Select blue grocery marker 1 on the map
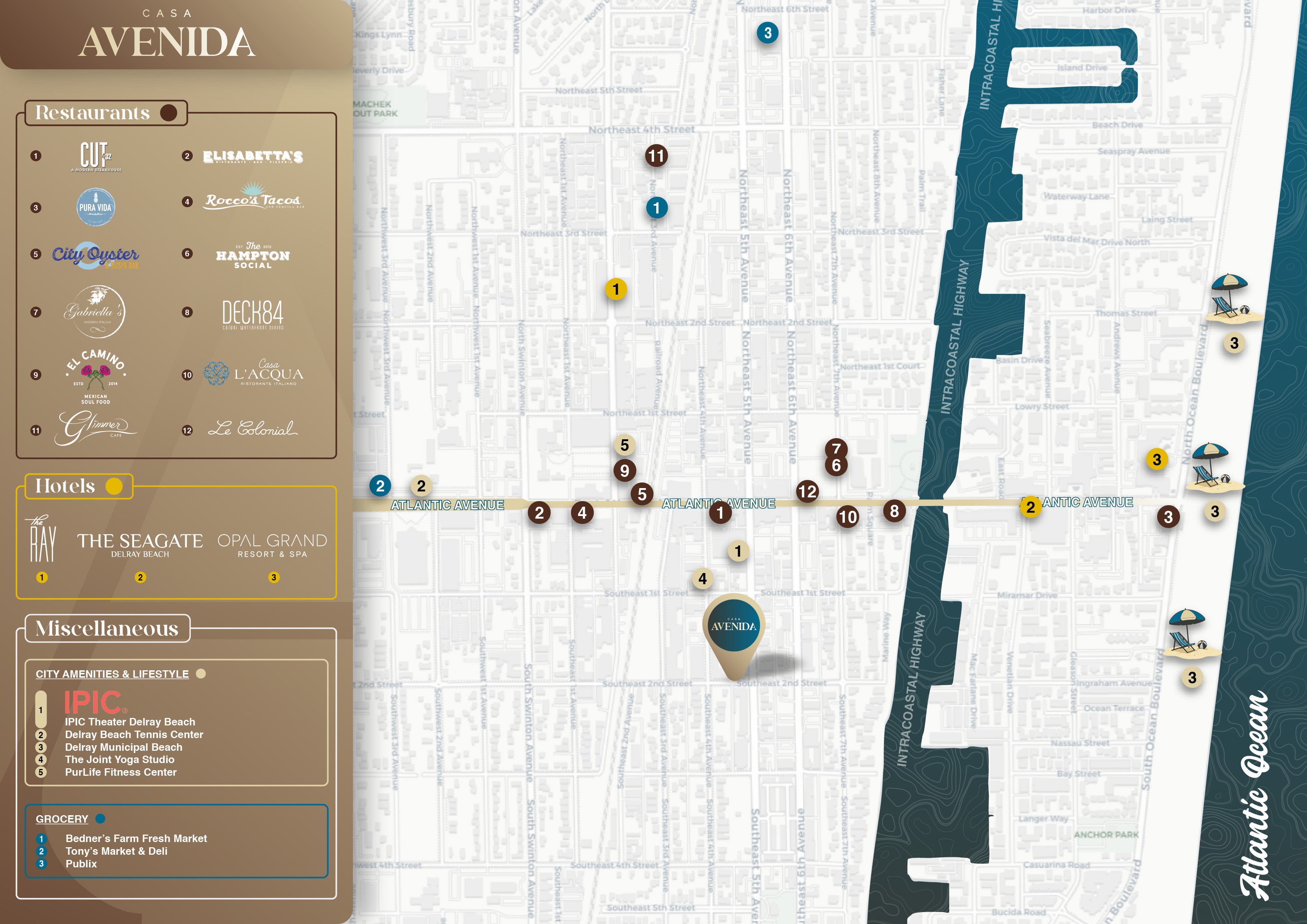Image resolution: width=1307 pixels, height=924 pixels. tap(656, 208)
